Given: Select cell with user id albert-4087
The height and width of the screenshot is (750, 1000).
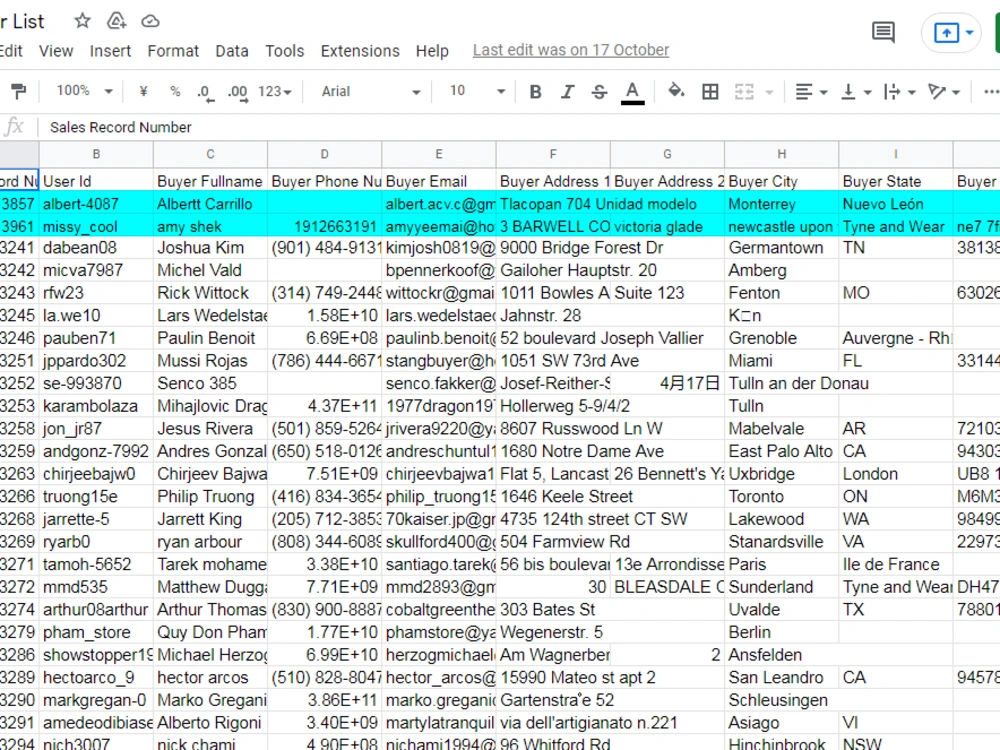Looking at the screenshot, I should click(x=96, y=204).
